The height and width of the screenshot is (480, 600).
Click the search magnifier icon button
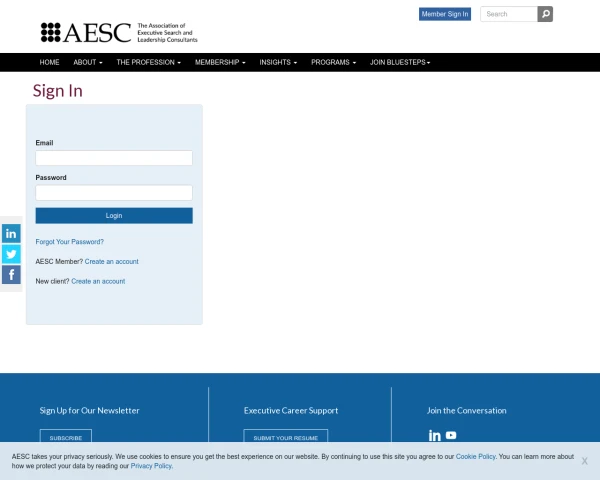(545, 14)
